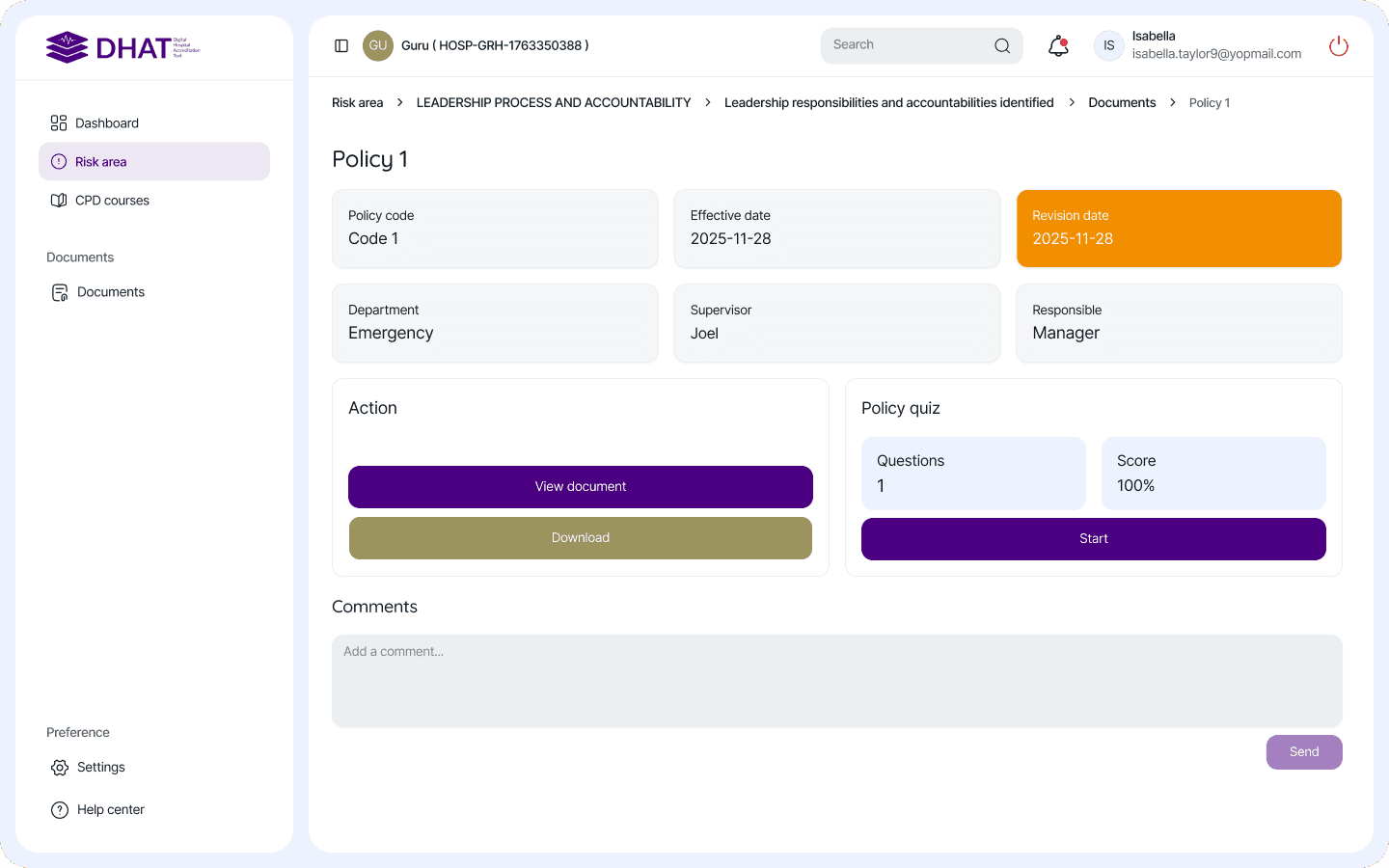Focus the Add a comment field
1389x868 pixels.
pos(836,680)
